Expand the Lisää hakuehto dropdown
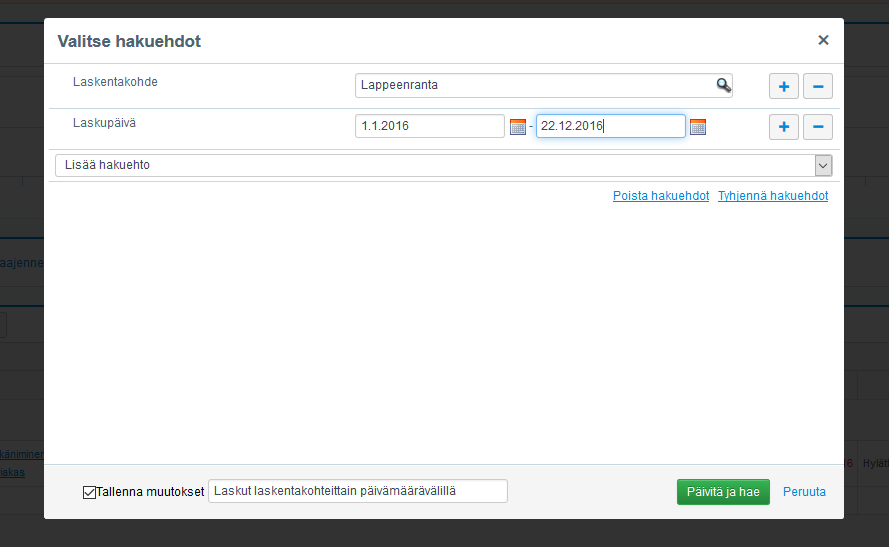Screen dimensions: 889x547 [823, 165]
